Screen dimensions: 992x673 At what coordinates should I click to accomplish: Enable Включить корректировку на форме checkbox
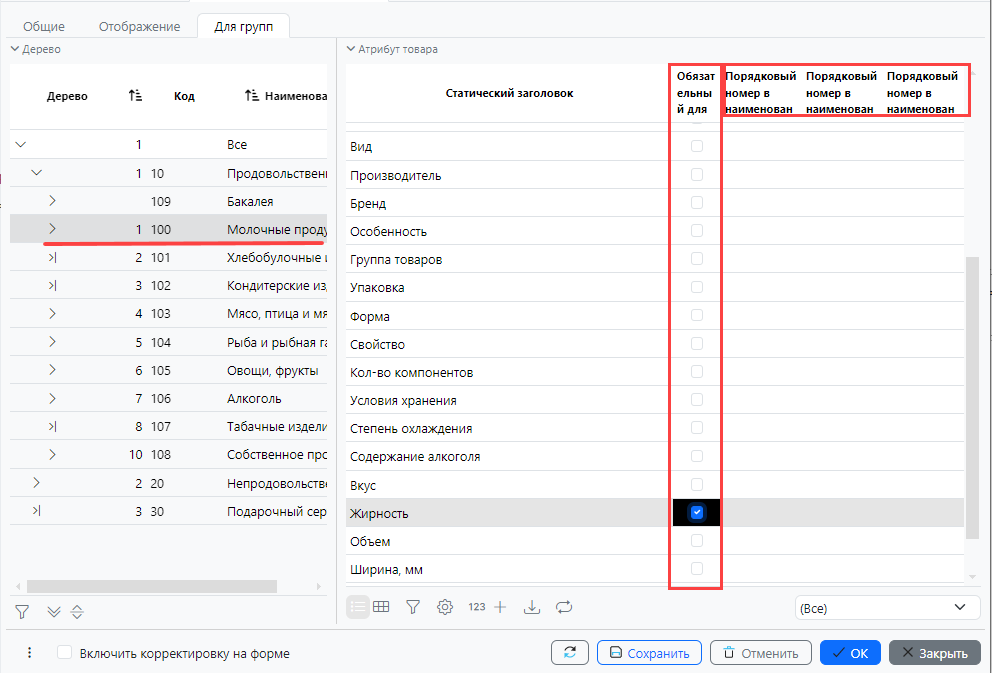click(x=65, y=653)
